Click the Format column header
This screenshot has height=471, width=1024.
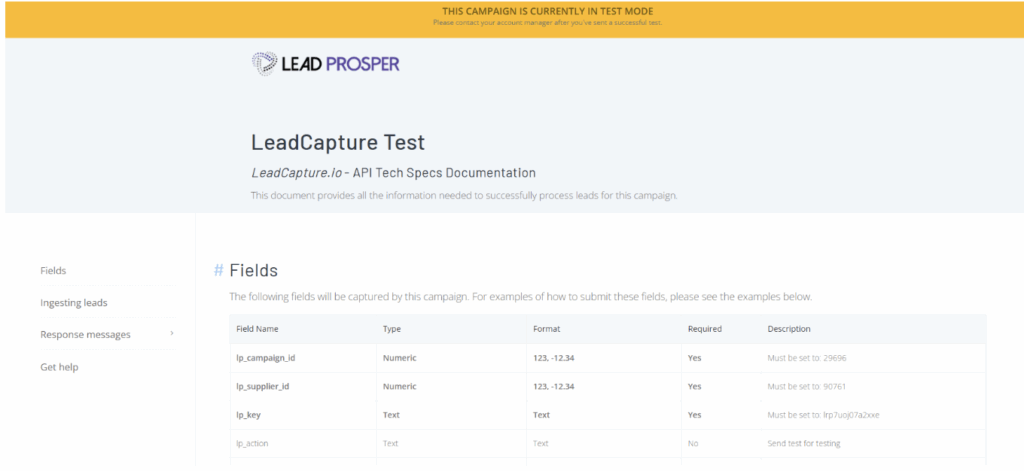pyautogui.click(x=546, y=328)
